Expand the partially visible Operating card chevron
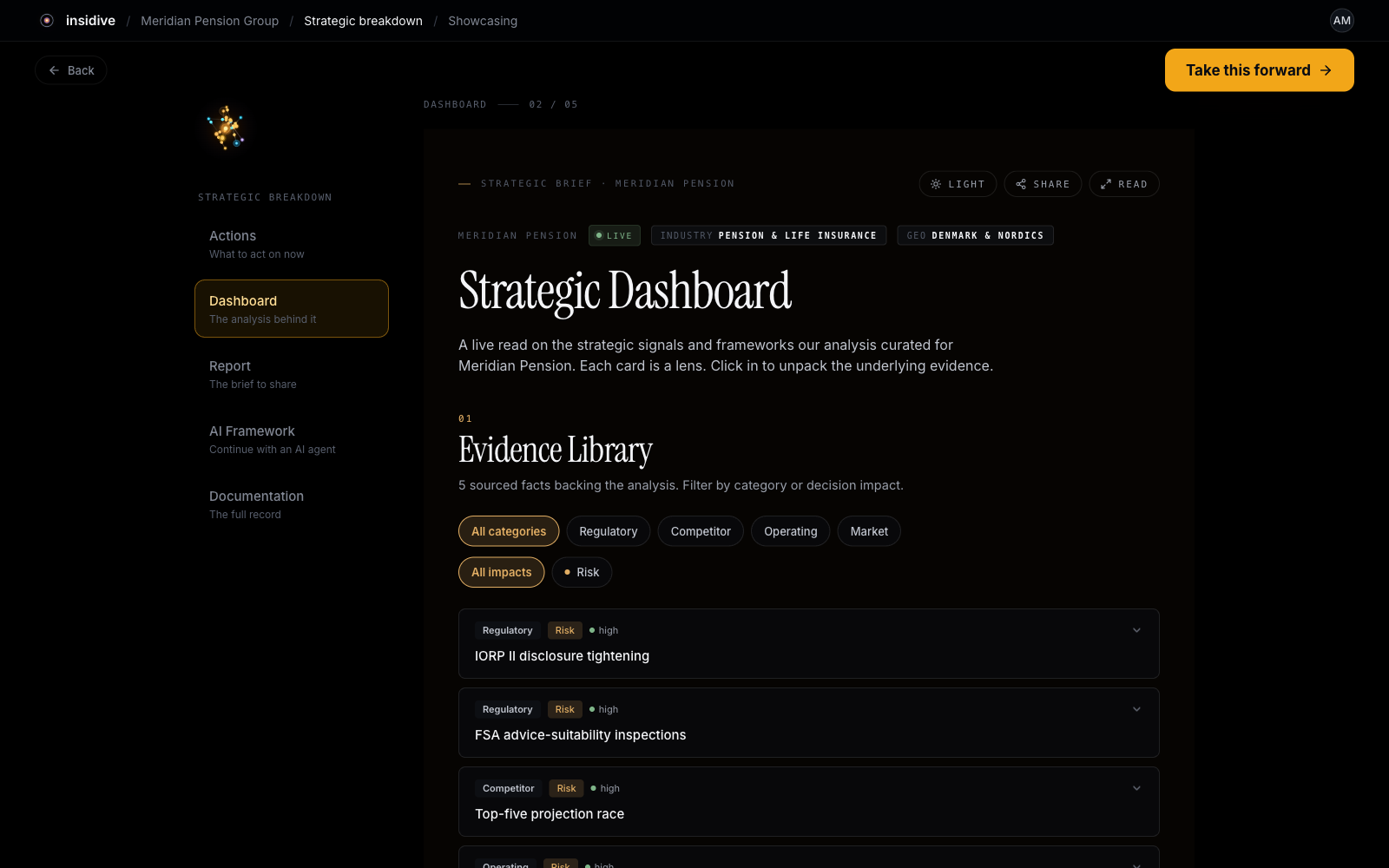1389x868 pixels. click(1136, 865)
